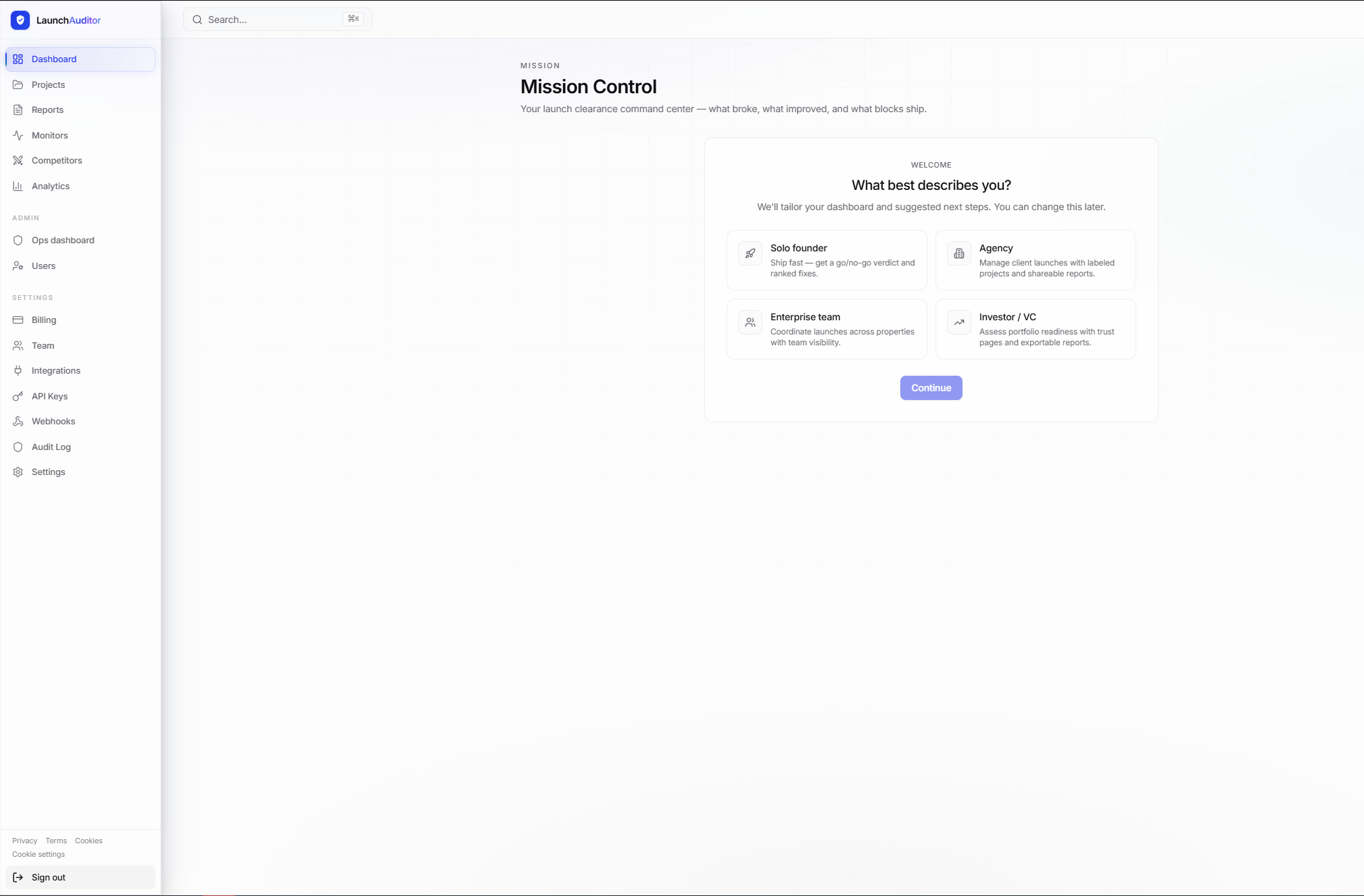1364x896 pixels.
Task: Navigate to Monitors
Action: click(80, 136)
